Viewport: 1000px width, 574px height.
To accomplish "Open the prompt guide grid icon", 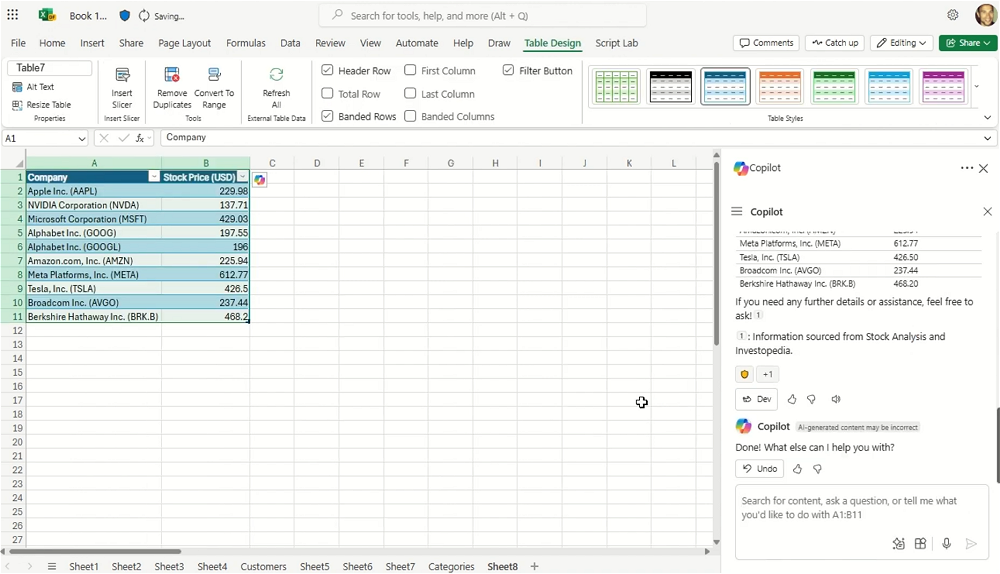I will [x=920, y=543].
